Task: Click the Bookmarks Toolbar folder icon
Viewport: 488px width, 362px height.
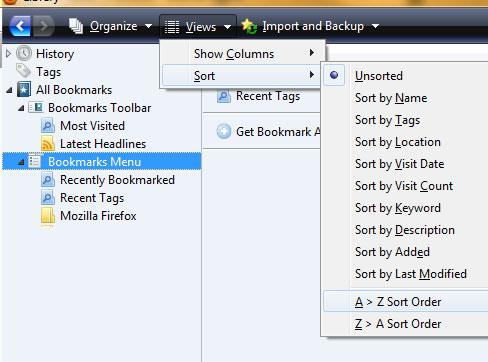Action: pyautogui.click(x=36, y=107)
